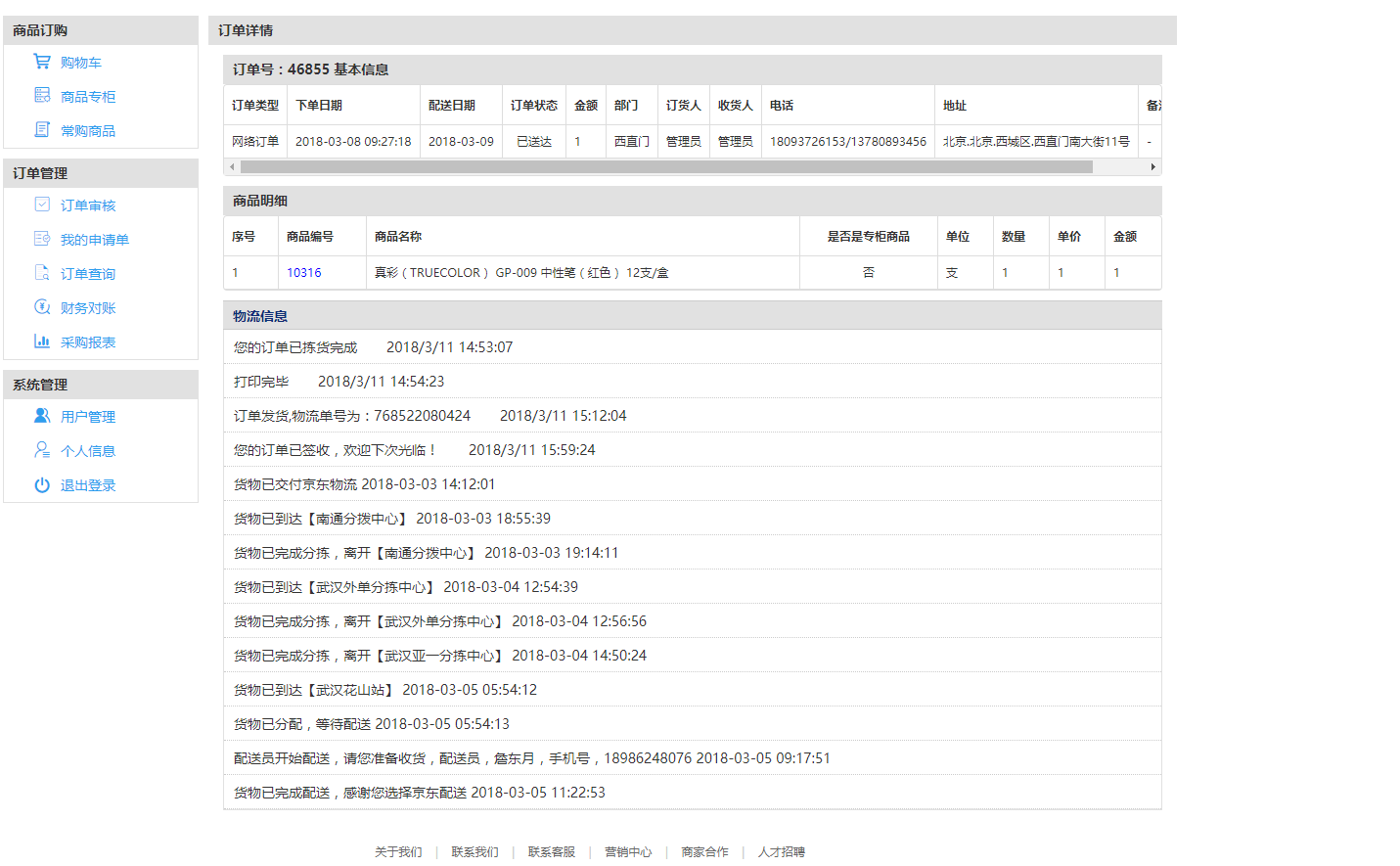Open 采购报表
Viewport: 1400px width, 866px height.
(88, 342)
